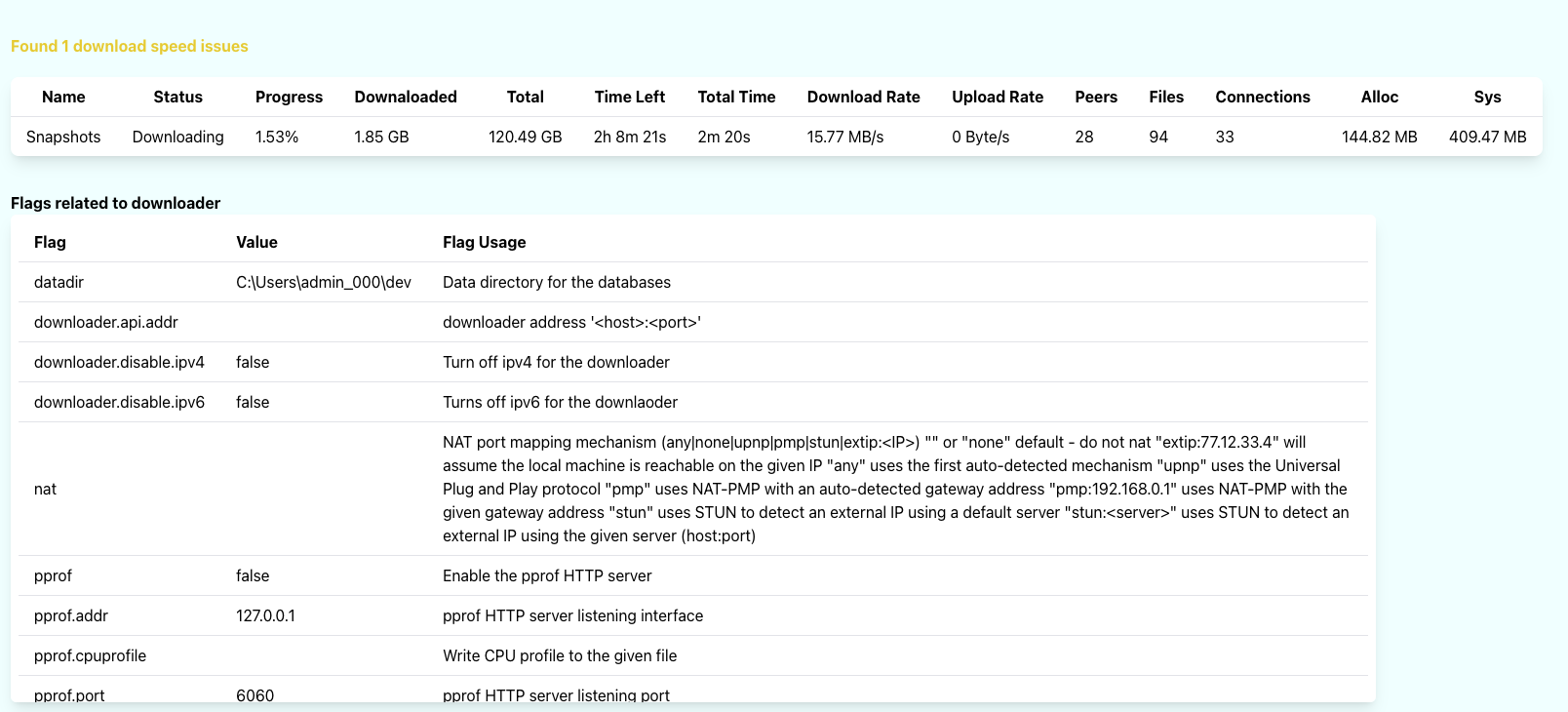Click the Total column header
The height and width of the screenshot is (712, 1568).
pyautogui.click(x=526, y=97)
